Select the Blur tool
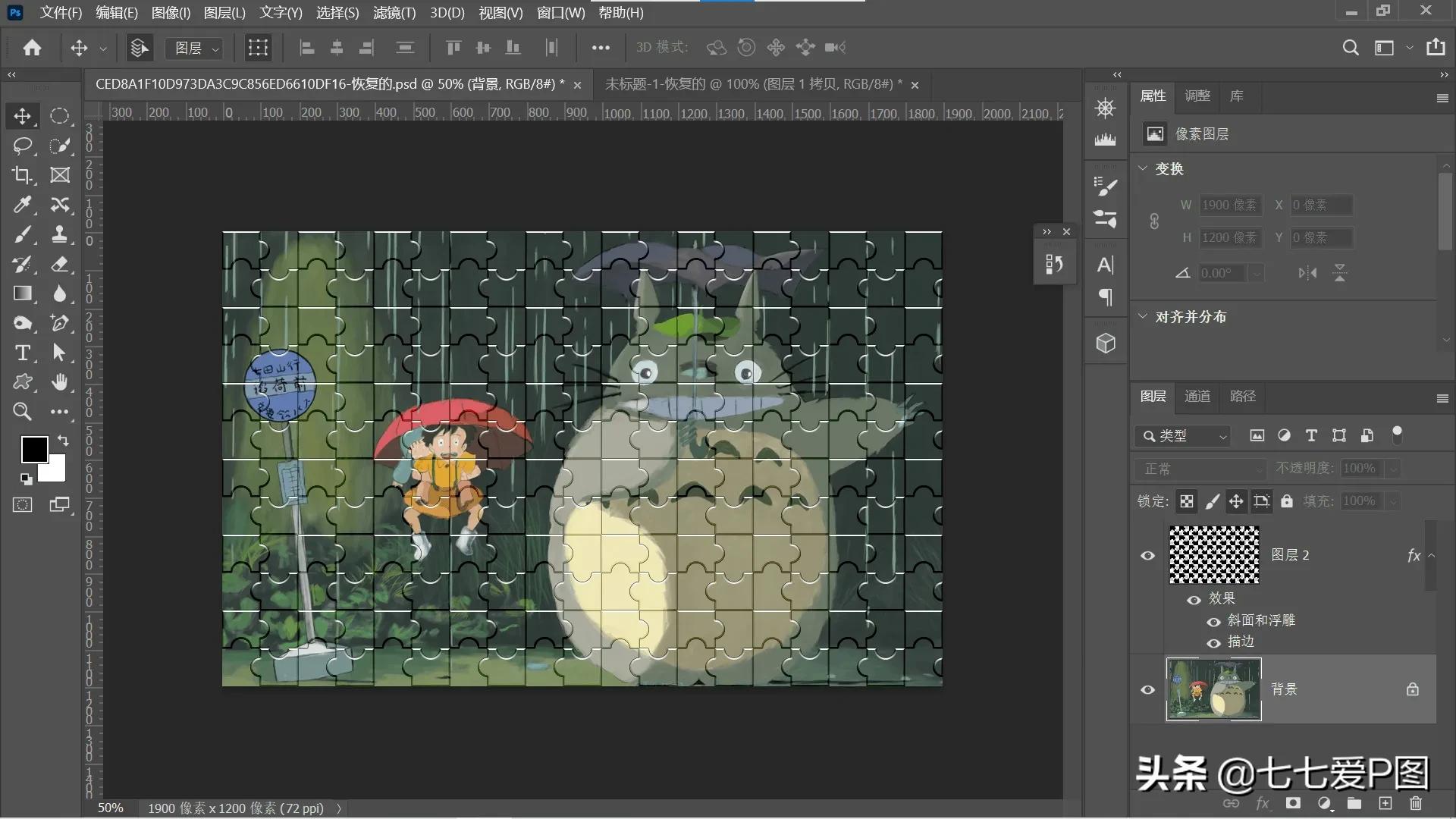Screen dimensions: 1456x819 tap(60, 293)
